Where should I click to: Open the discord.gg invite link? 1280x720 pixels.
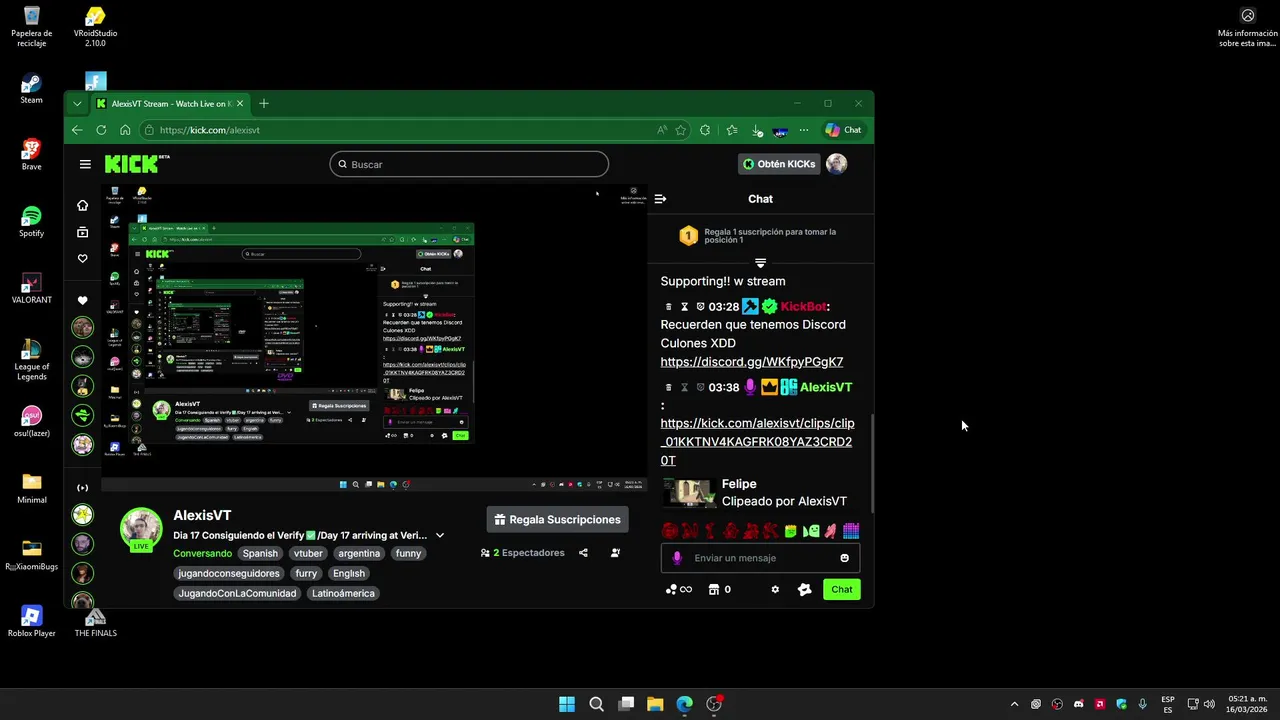pyautogui.click(x=752, y=362)
